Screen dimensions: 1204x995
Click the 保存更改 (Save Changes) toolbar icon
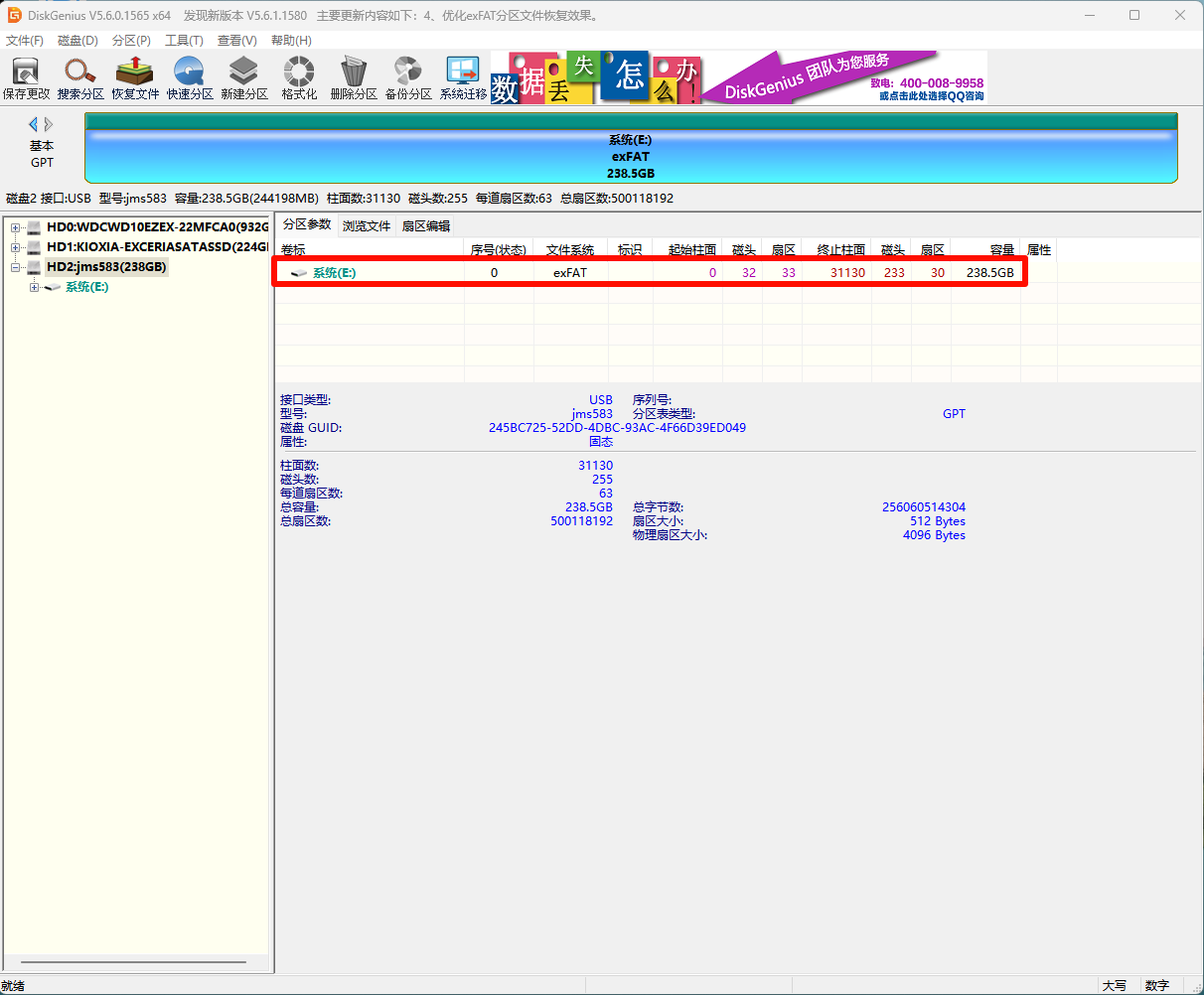point(25,77)
